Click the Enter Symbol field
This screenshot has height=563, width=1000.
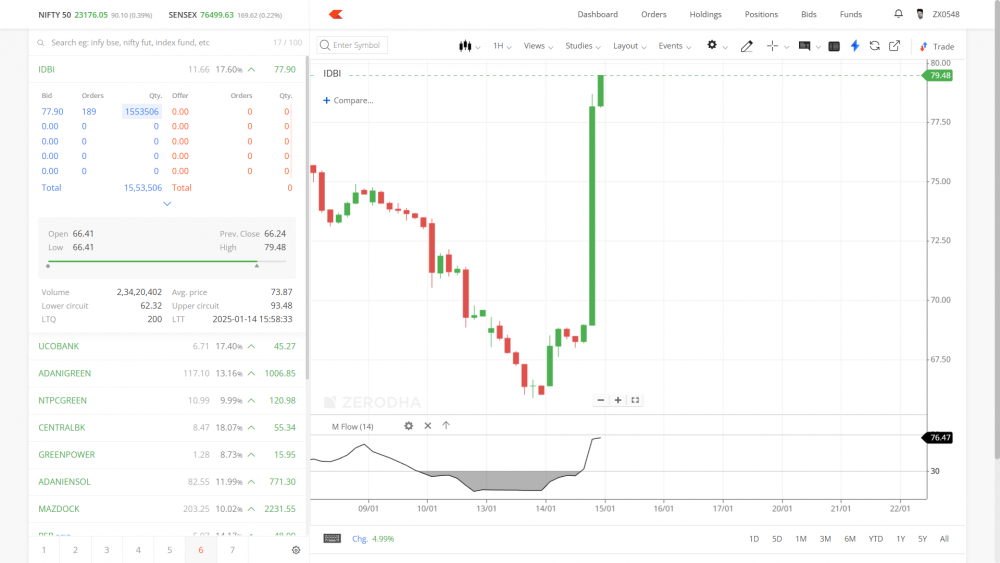tap(352, 45)
